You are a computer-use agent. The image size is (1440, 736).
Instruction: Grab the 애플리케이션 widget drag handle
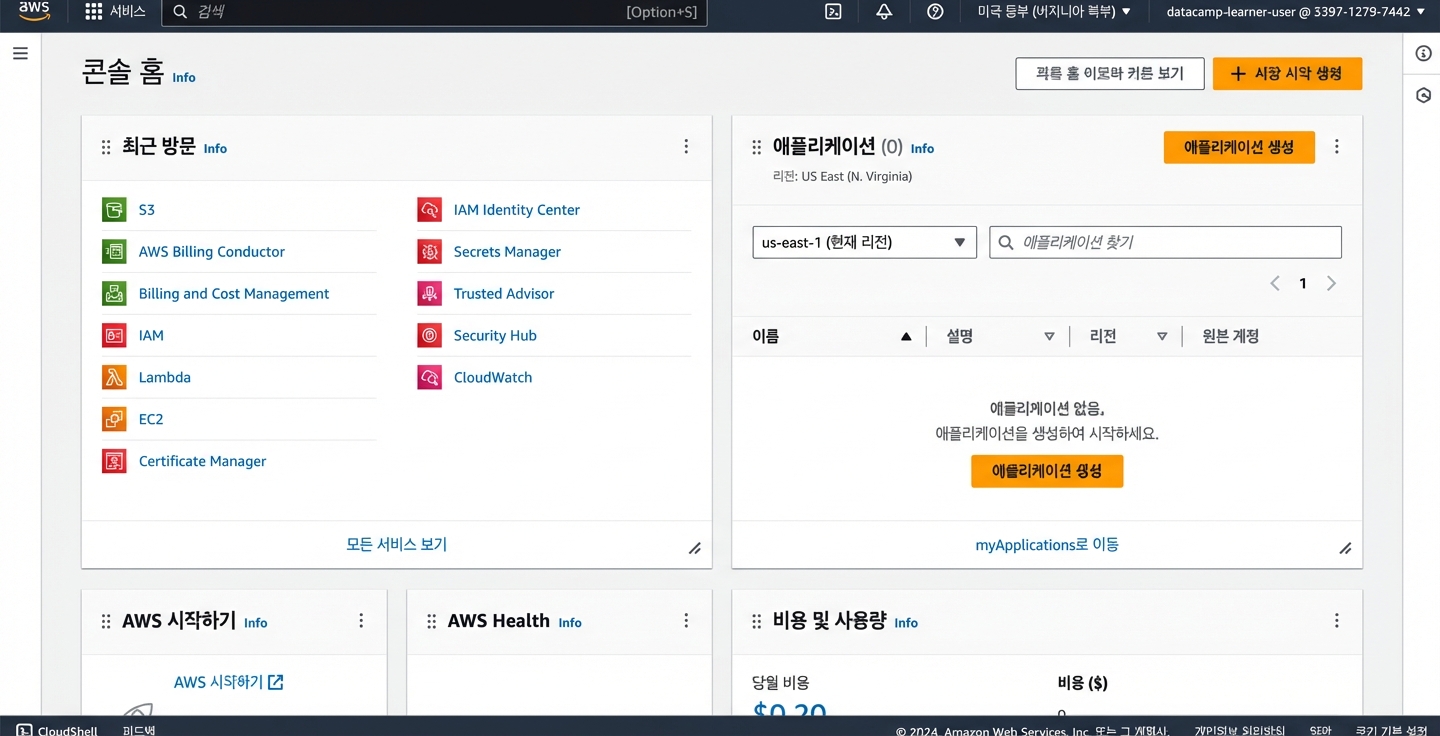[x=757, y=148]
